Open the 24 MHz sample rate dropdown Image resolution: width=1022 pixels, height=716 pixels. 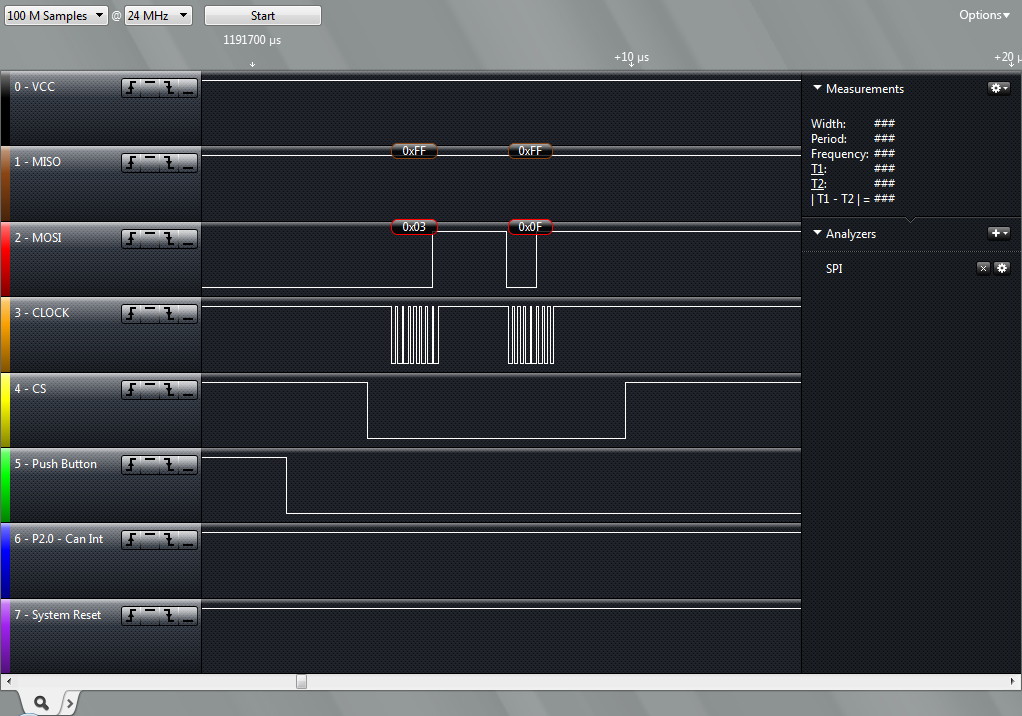coord(158,16)
